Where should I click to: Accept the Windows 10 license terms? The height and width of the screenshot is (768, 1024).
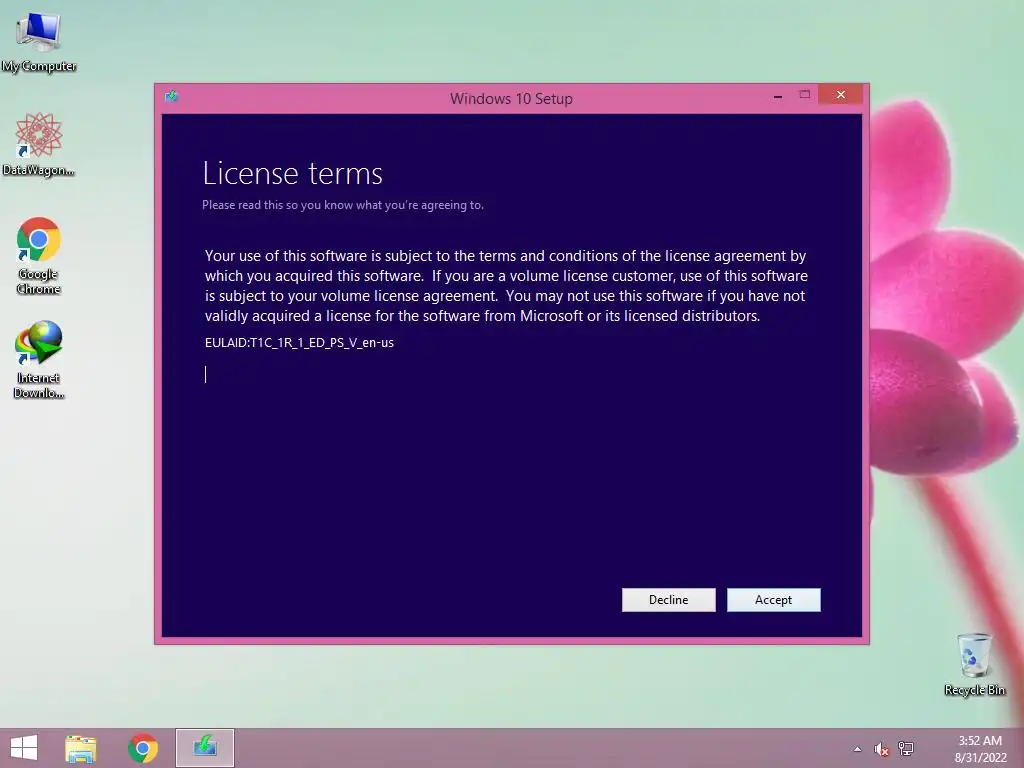pos(773,600)
